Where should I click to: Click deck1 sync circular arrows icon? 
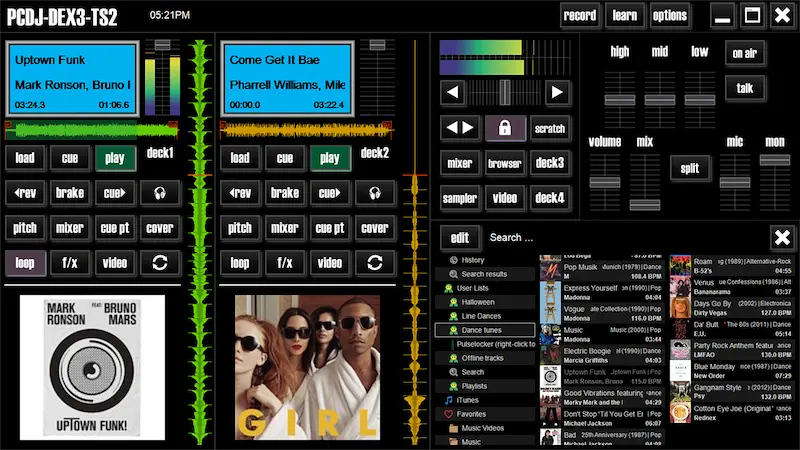(x=160, y=263)
